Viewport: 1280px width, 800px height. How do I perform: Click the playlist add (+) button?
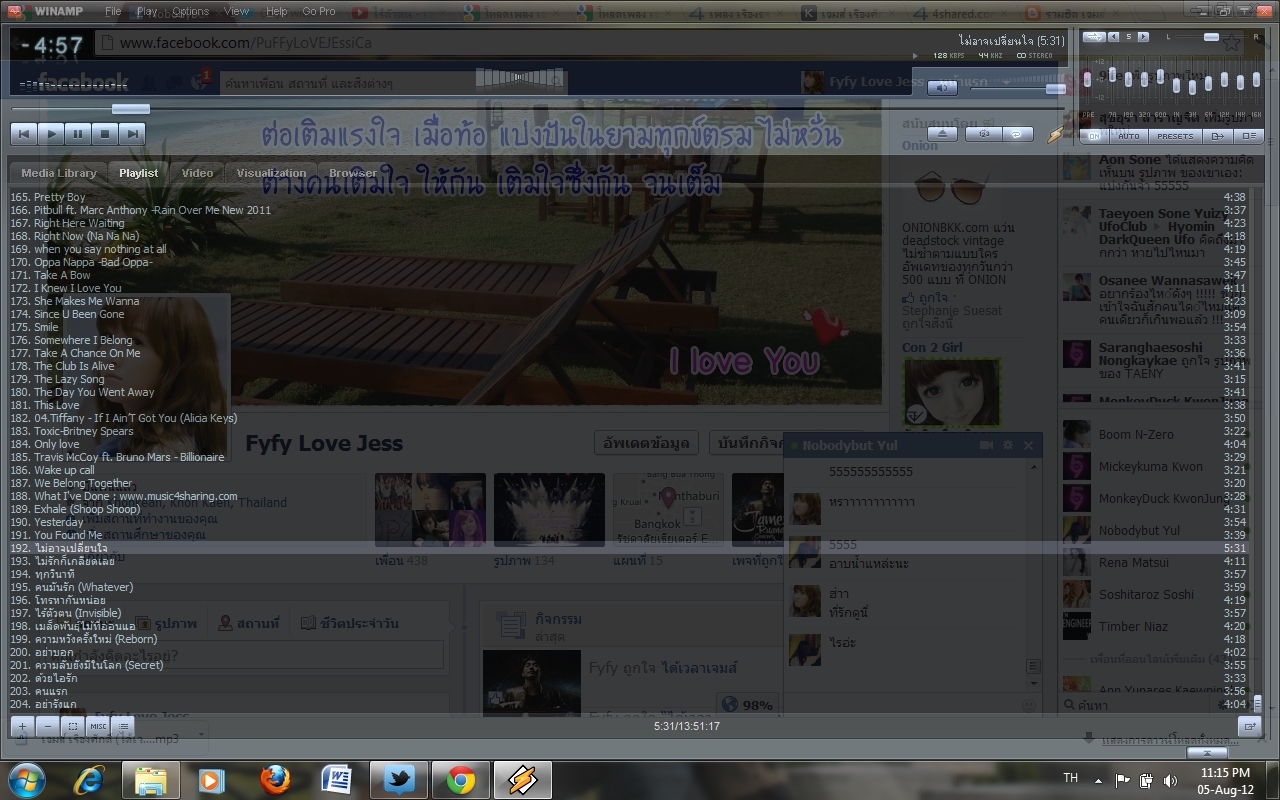click(23, 726)
